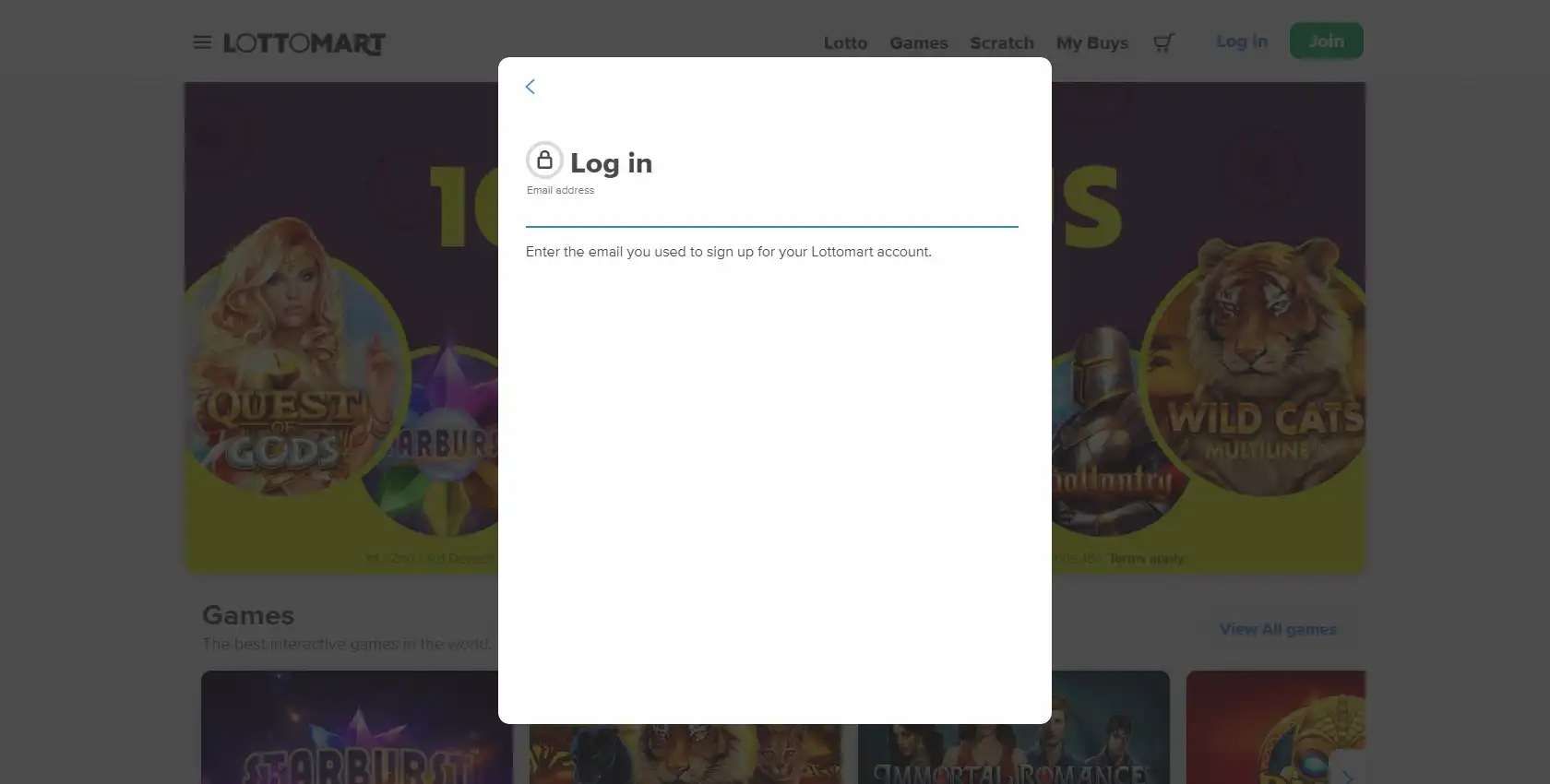Open the shopping cart icon

click(x=1163, y=42)
